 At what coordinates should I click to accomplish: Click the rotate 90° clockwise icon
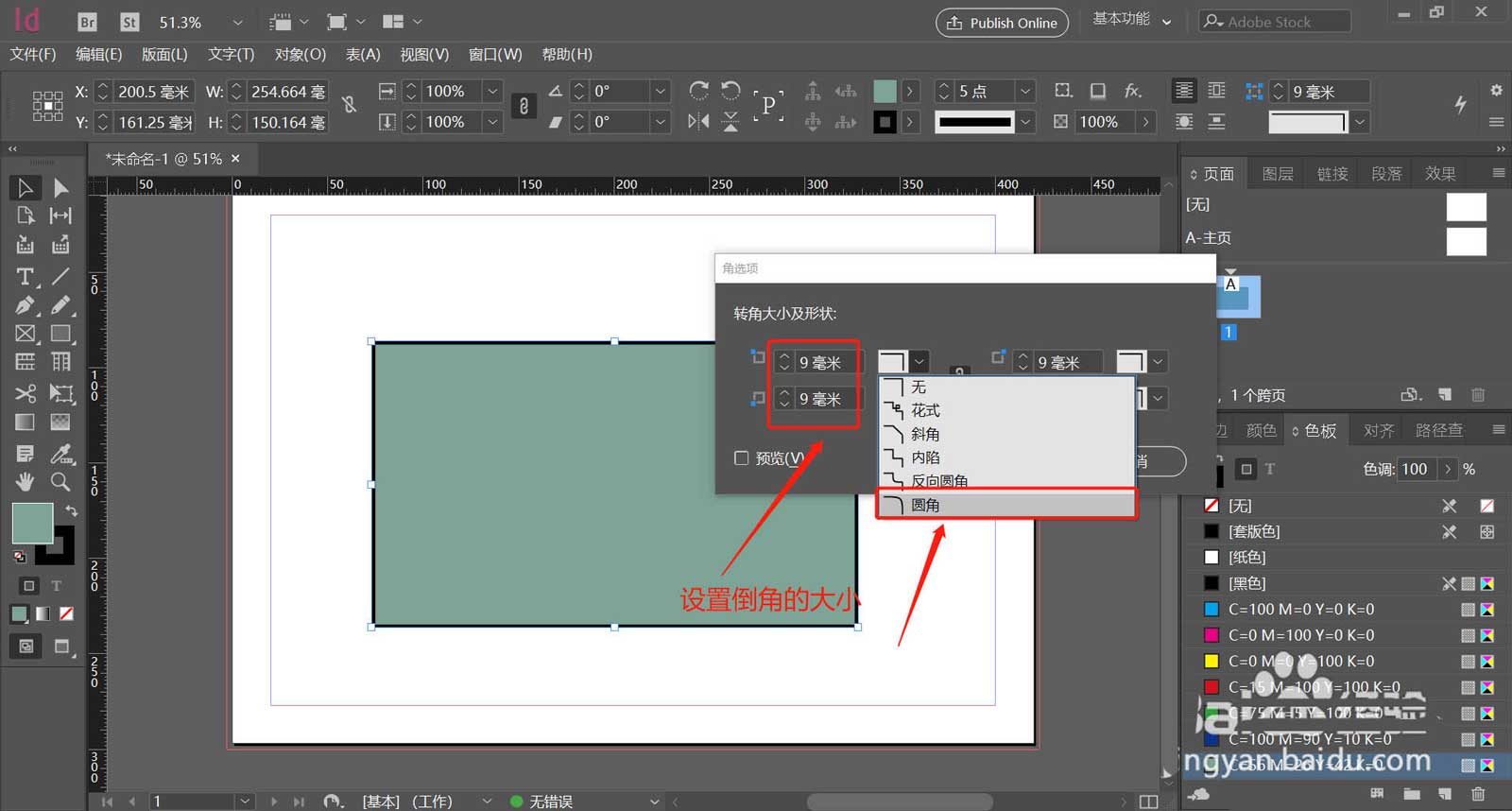[x=699, y=91]
